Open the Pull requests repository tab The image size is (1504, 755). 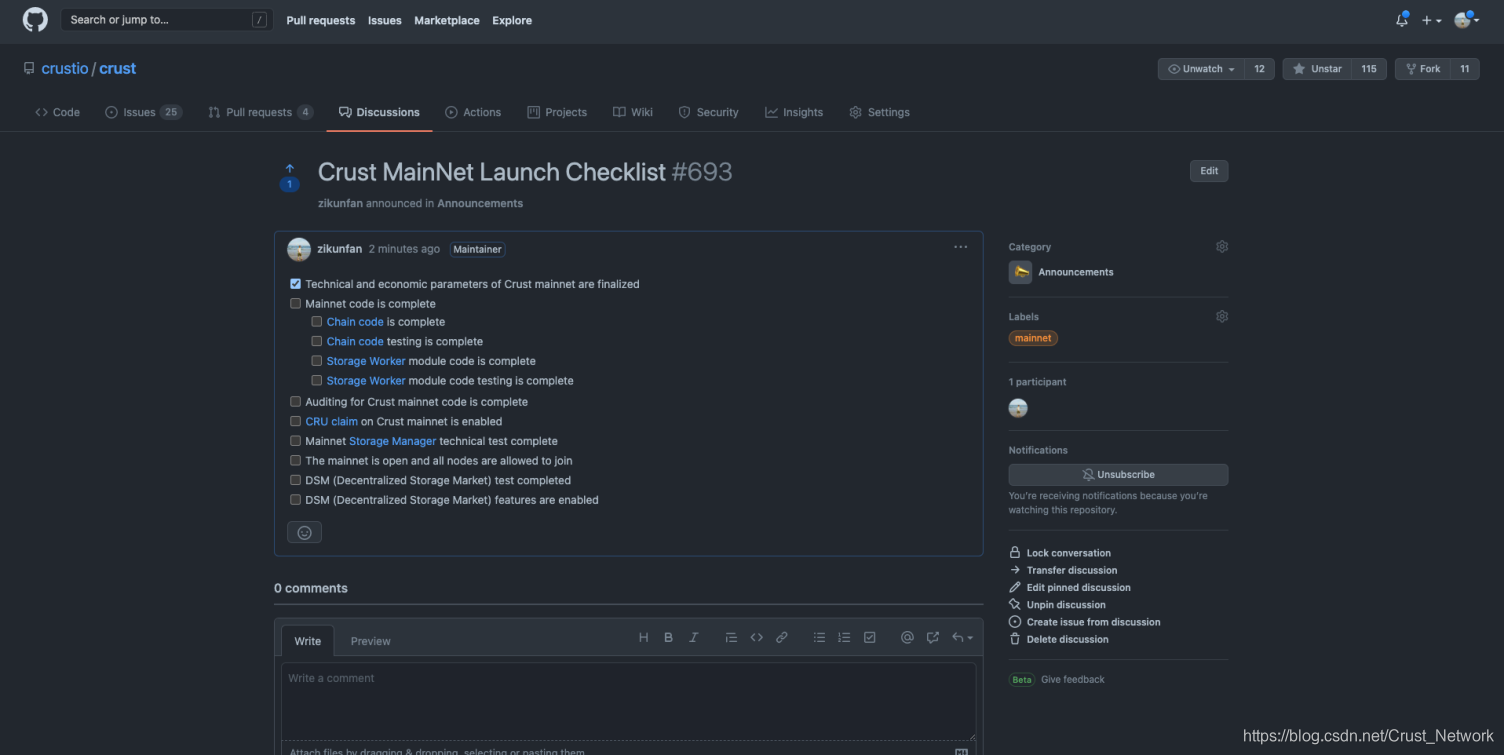(x=260, y=112)
